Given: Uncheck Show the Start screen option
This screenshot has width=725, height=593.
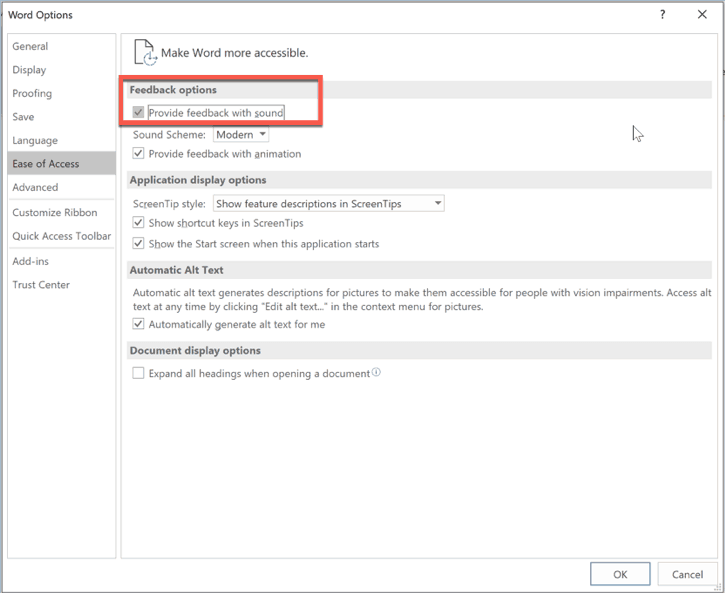Looking at the screenshot, I should [138, 244].
